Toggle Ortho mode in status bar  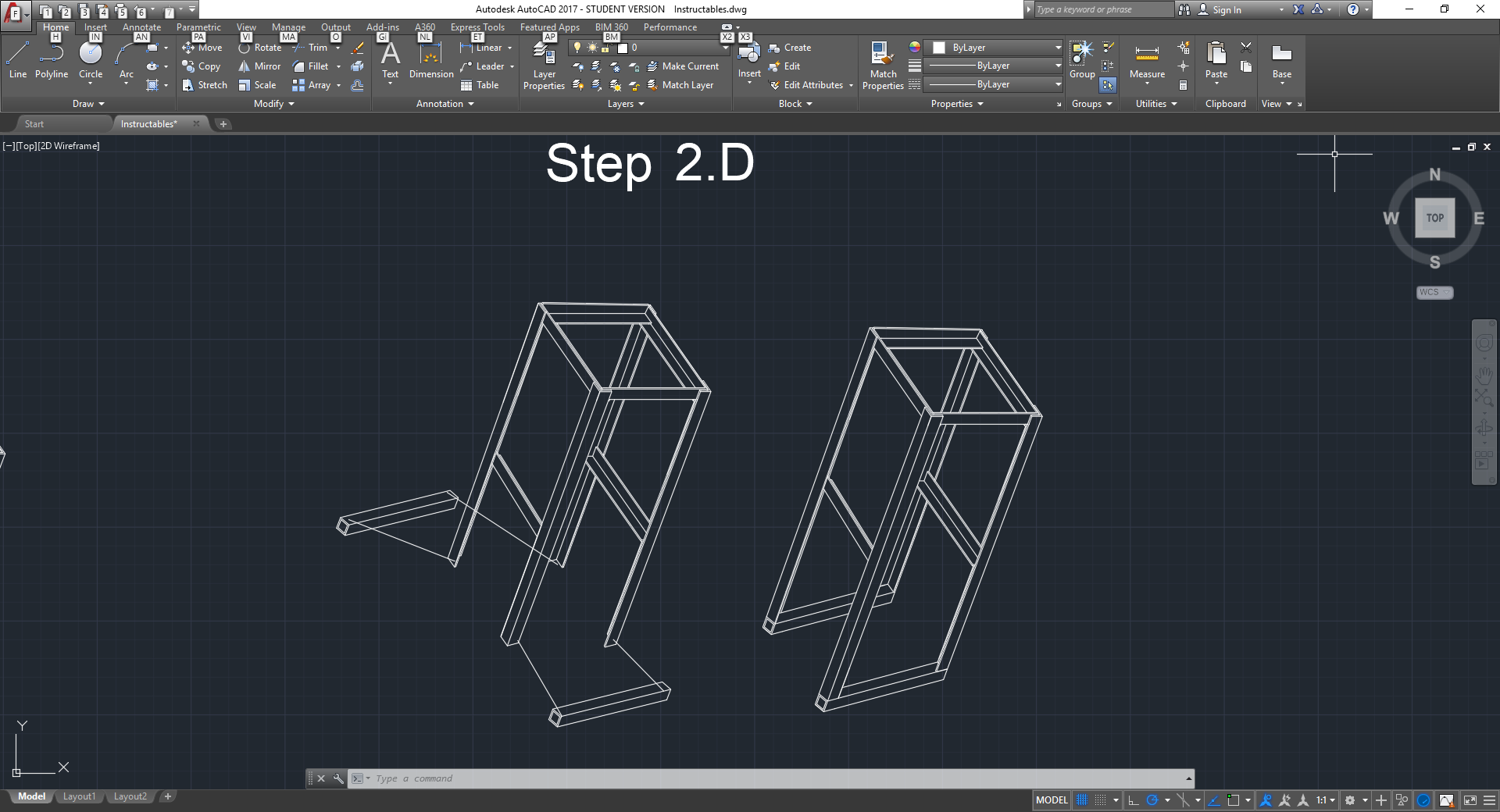point(1134,800)
